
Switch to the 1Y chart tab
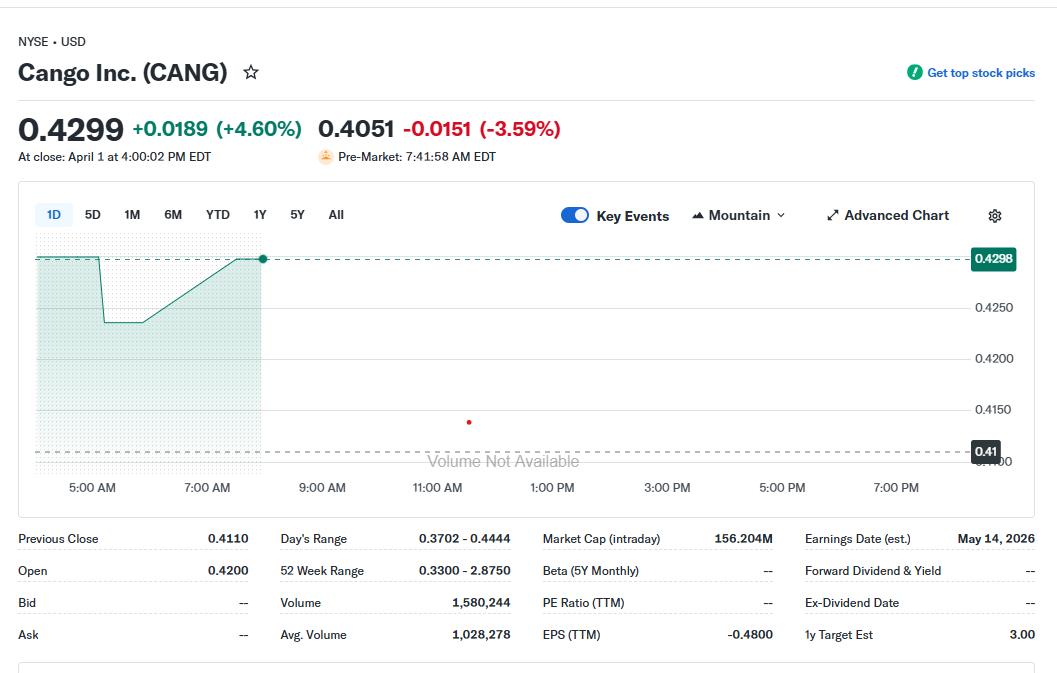[x=258, y=214]
